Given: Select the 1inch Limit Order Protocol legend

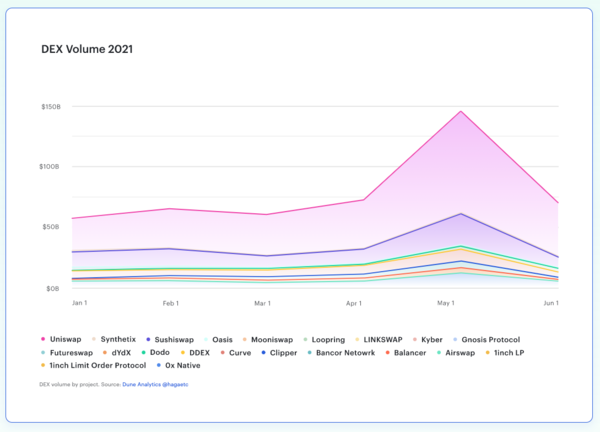Looking at the screenshot, I should [x=93, y=365].
